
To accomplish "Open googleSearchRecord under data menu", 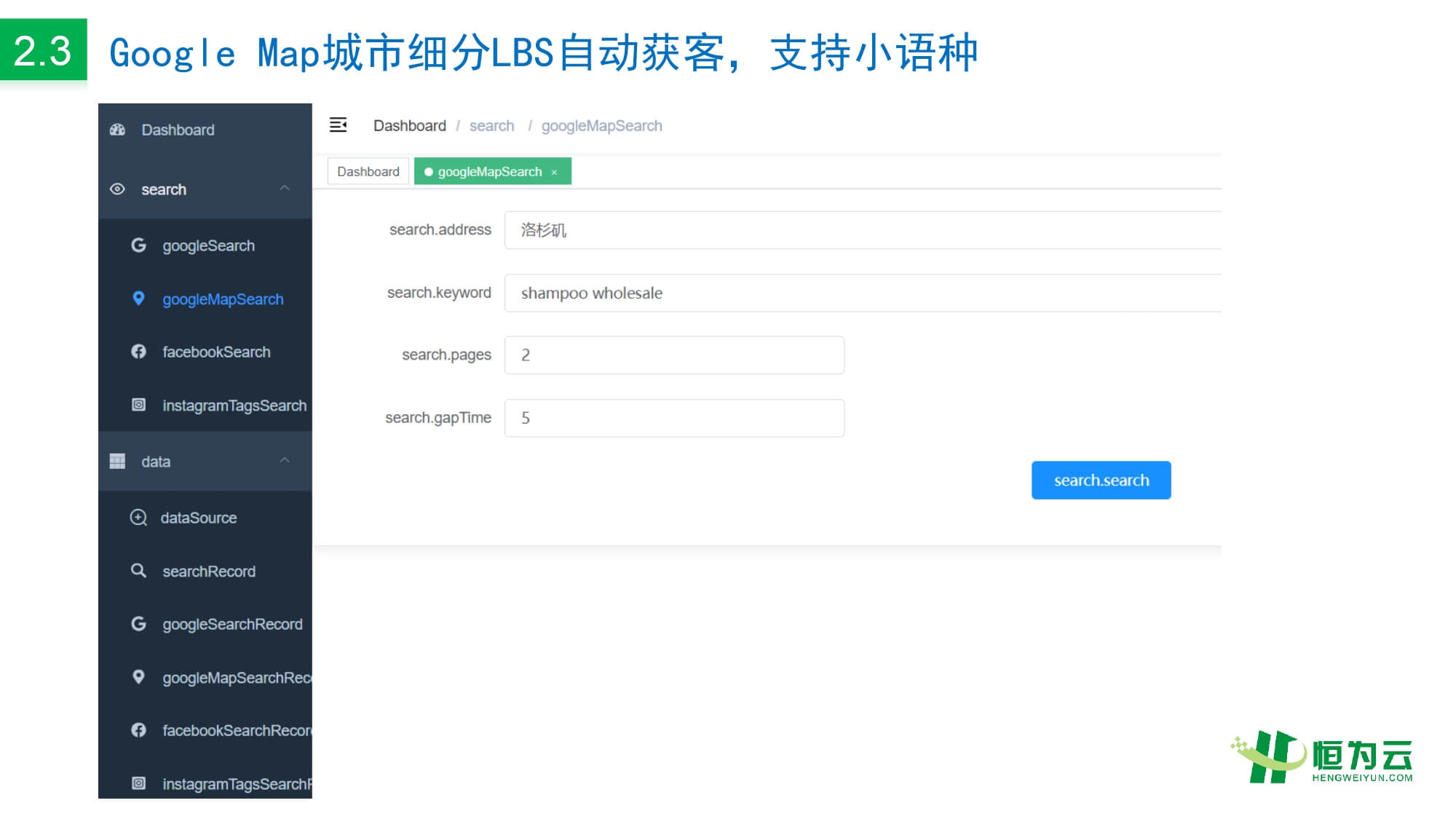I will pyautogui.click(x=205, y=625).
